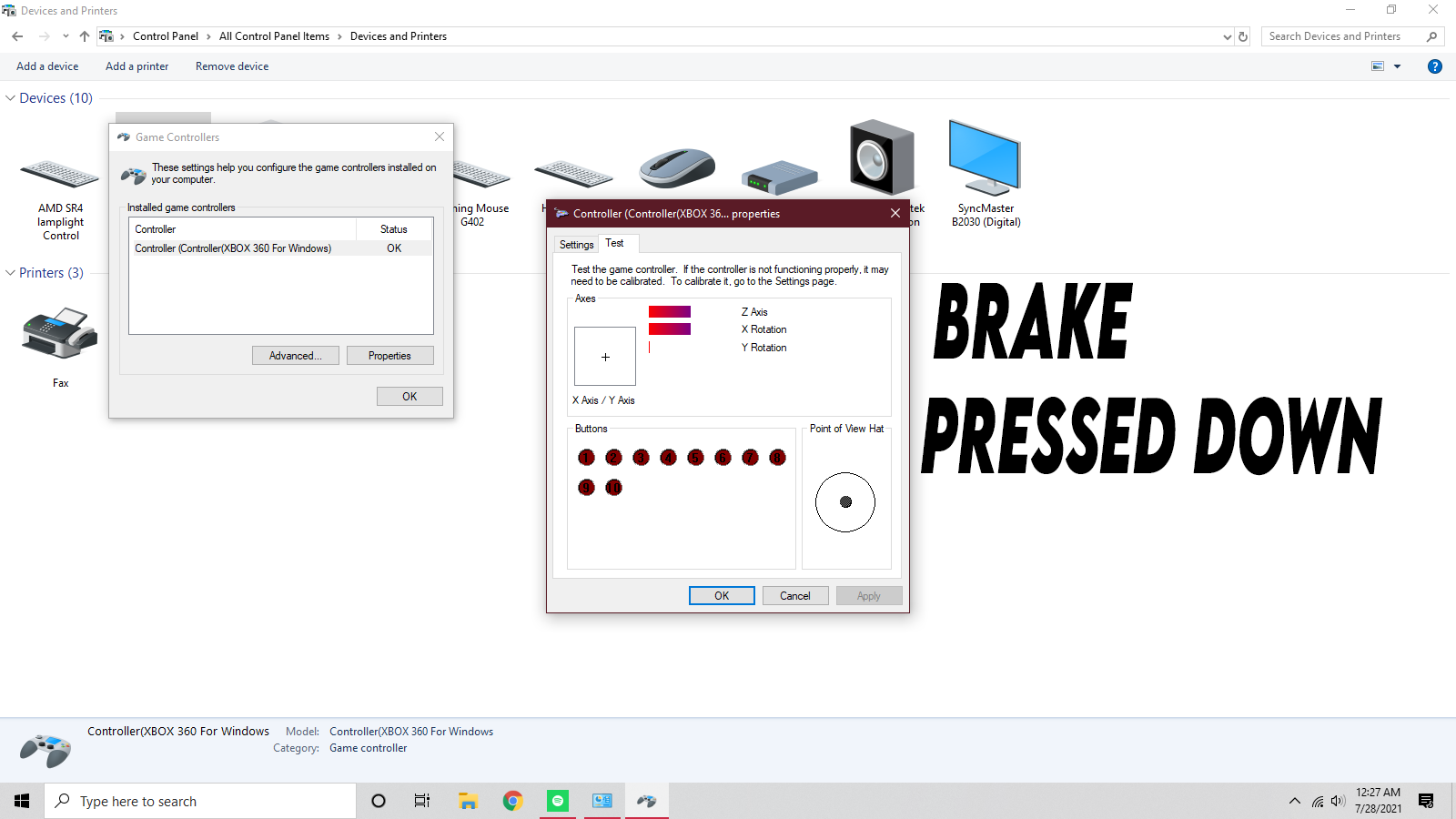Open the address bar history dropdown
Image resolution: width=1456 pixels, height=819 pixels.
[1227, 36]
